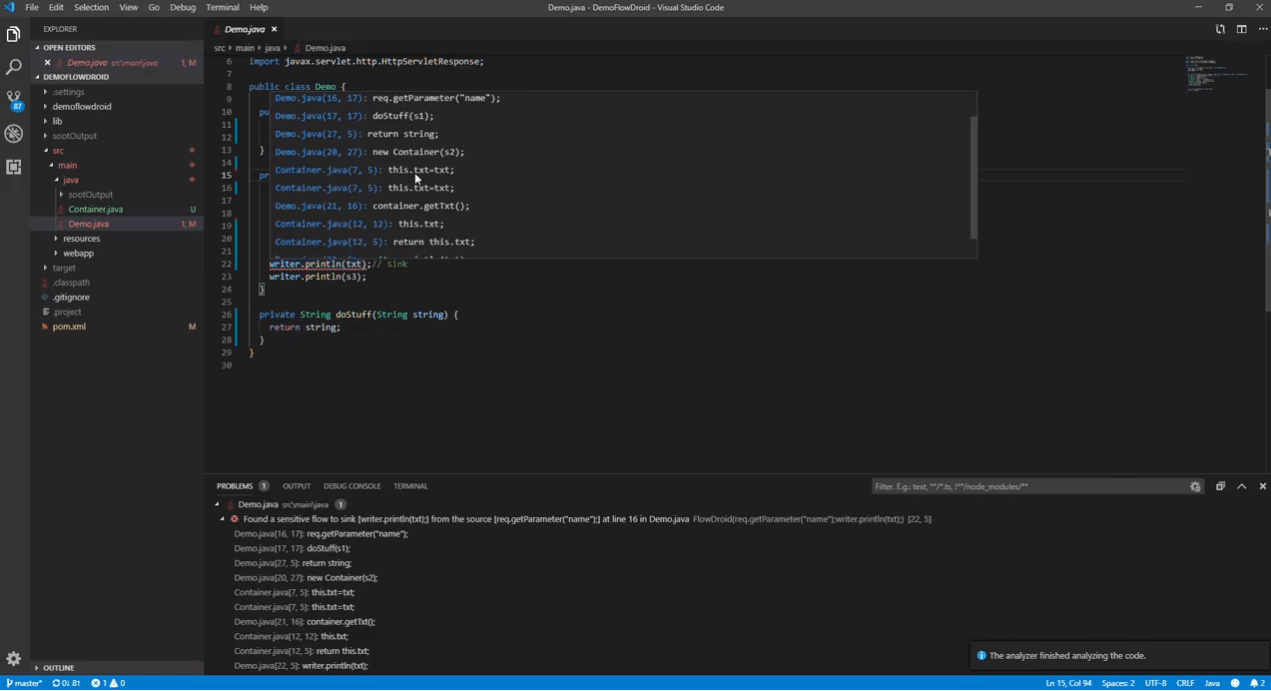This screenshot has width=1271, height=691.
Task: Expand the demoflowdroid folder
Action: (81, 106)
